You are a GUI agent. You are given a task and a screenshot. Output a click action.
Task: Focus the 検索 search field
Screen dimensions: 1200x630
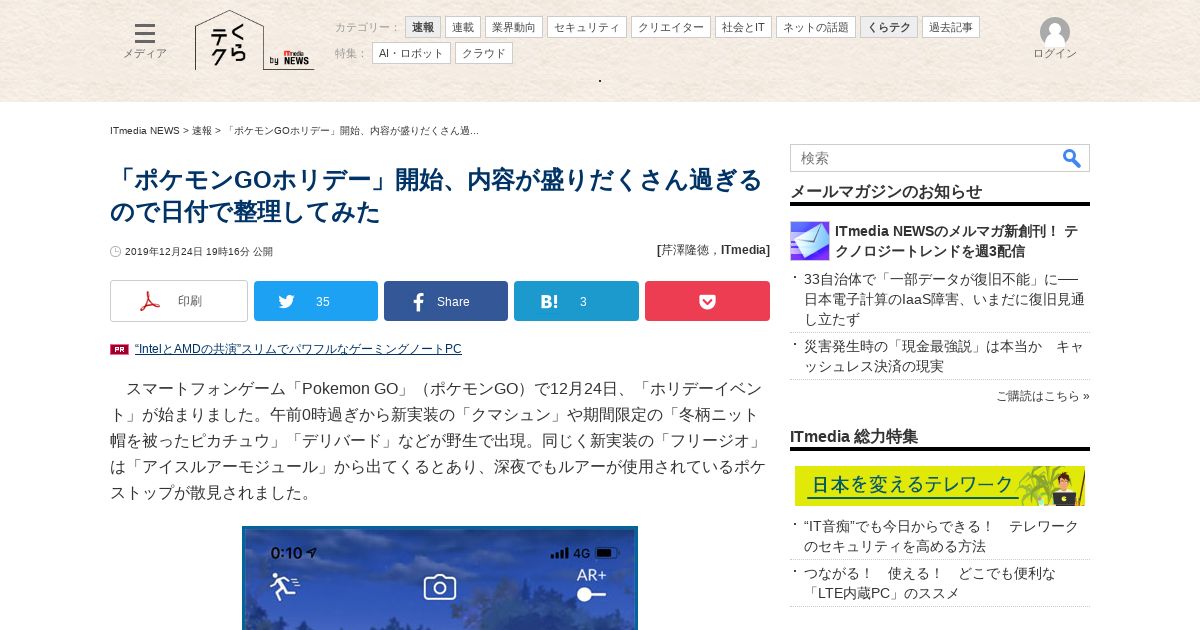[x=925, y=158]
